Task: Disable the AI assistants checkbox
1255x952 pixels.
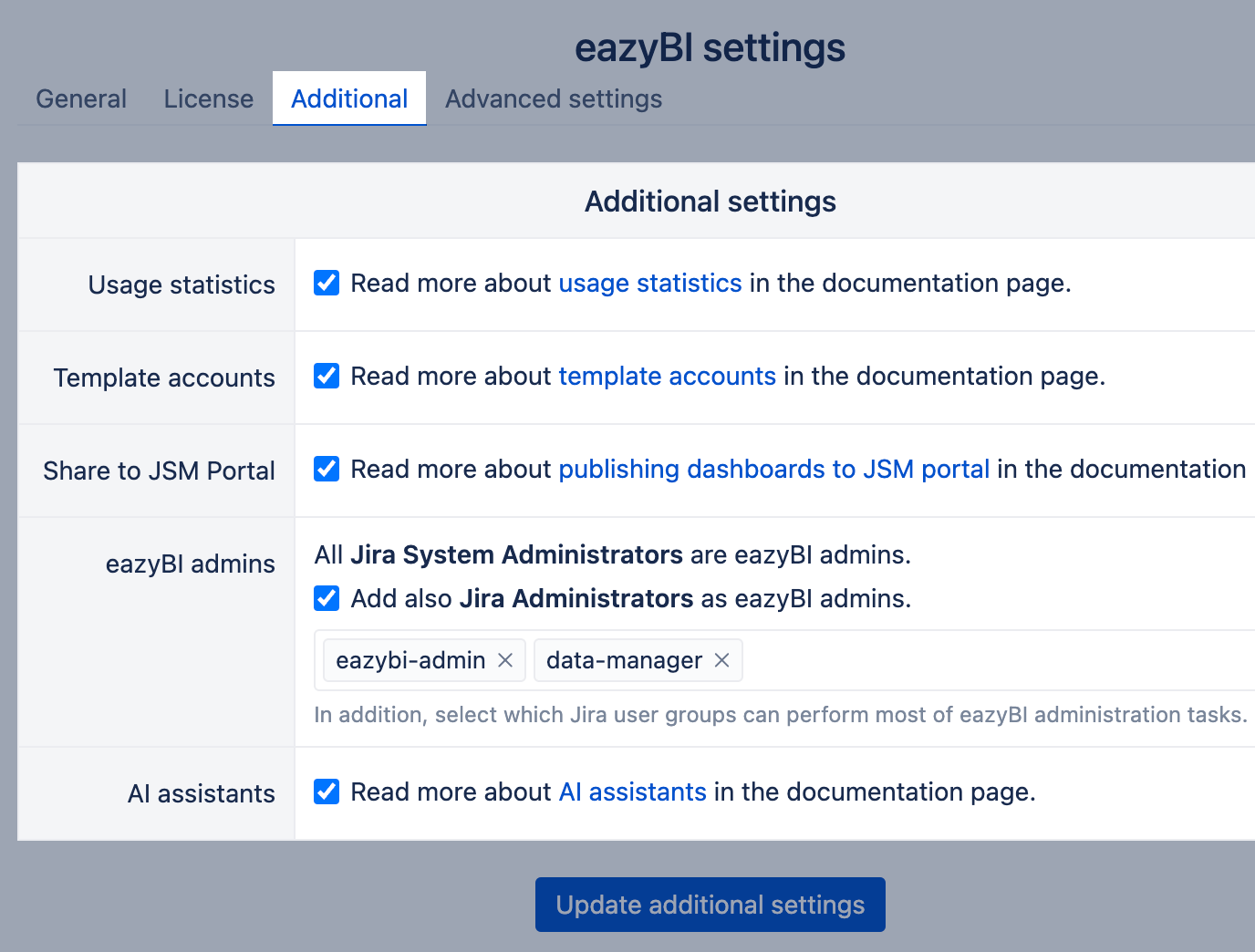Action: click(327, 792)
